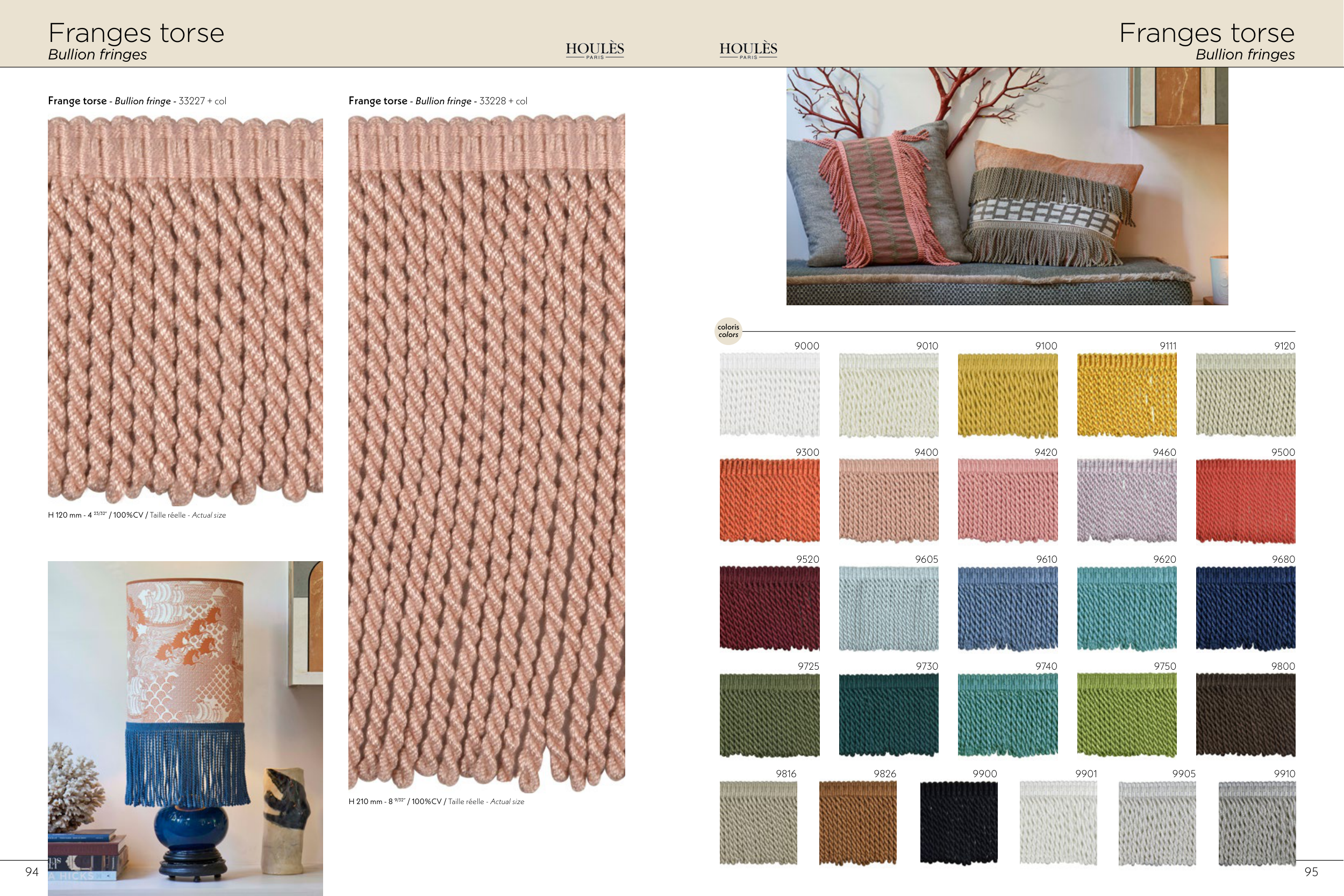Click the Frange torse 33228 heading

coord(438,101)
